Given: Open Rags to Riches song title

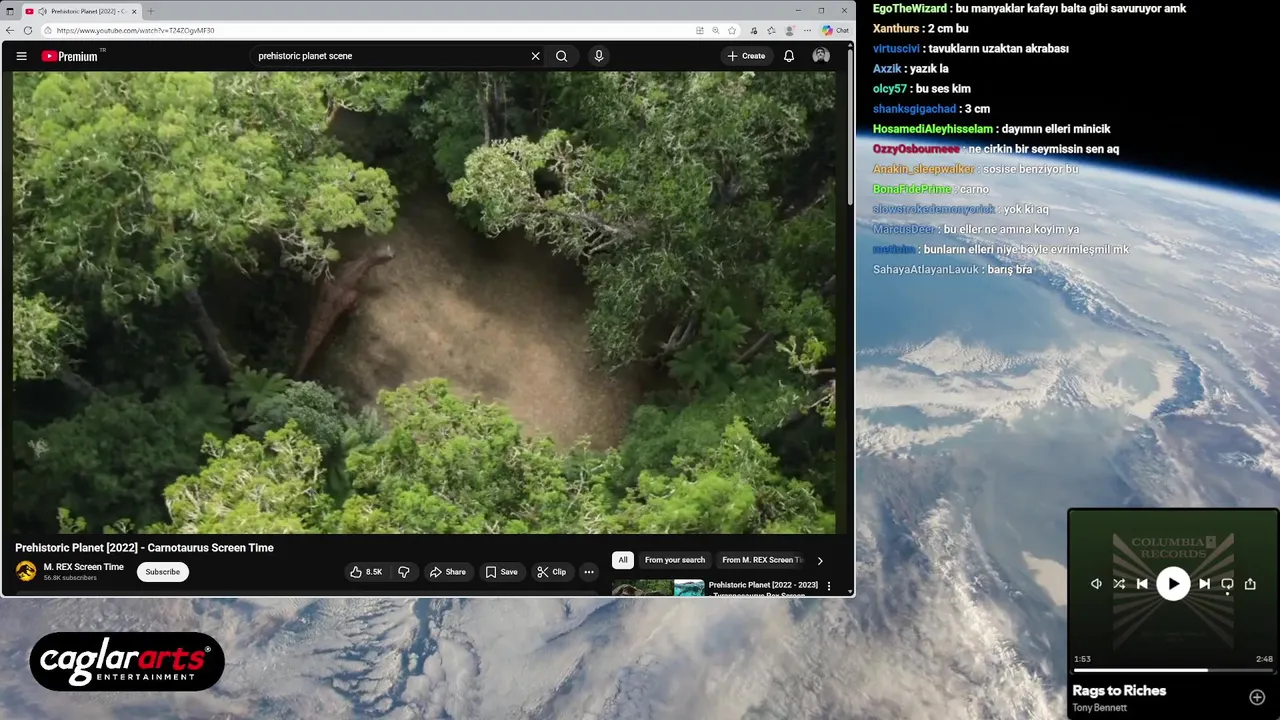Looking at the screenshot, I should pos(1119,690).
